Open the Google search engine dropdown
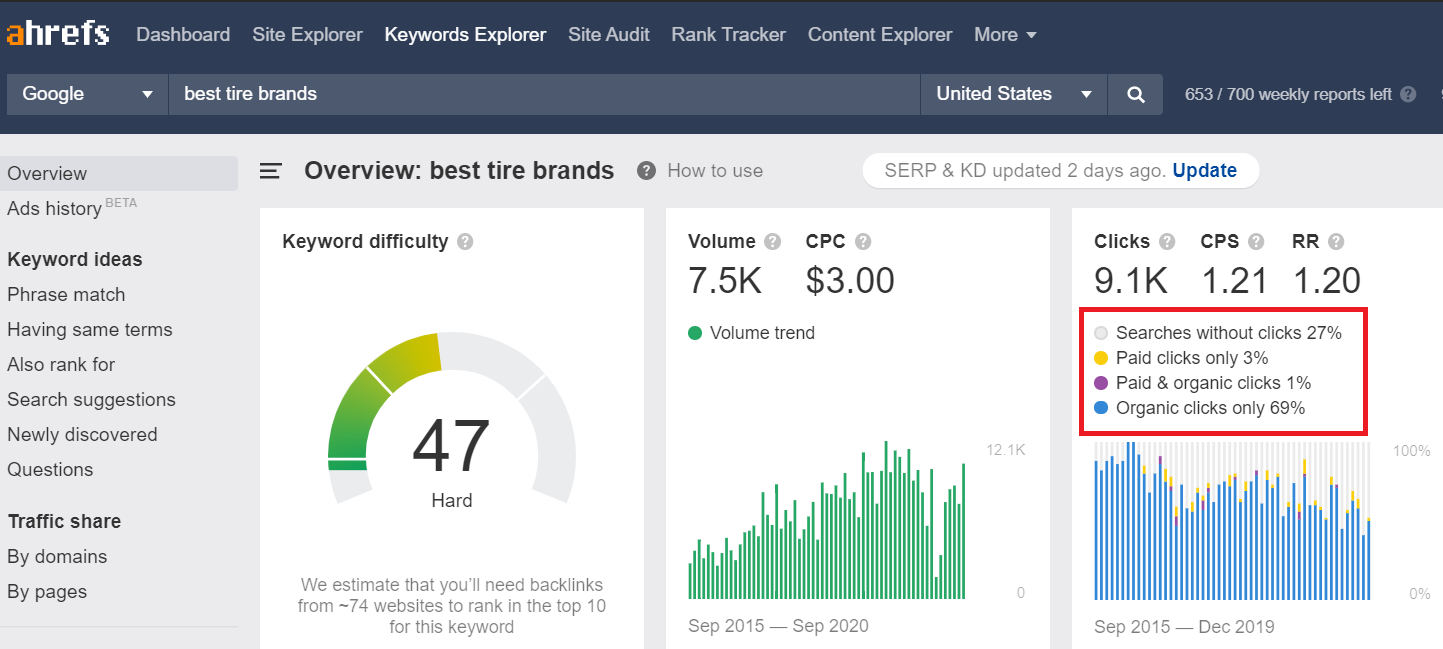This screenshot has width=1443, height=649. (x=86, y=94)
